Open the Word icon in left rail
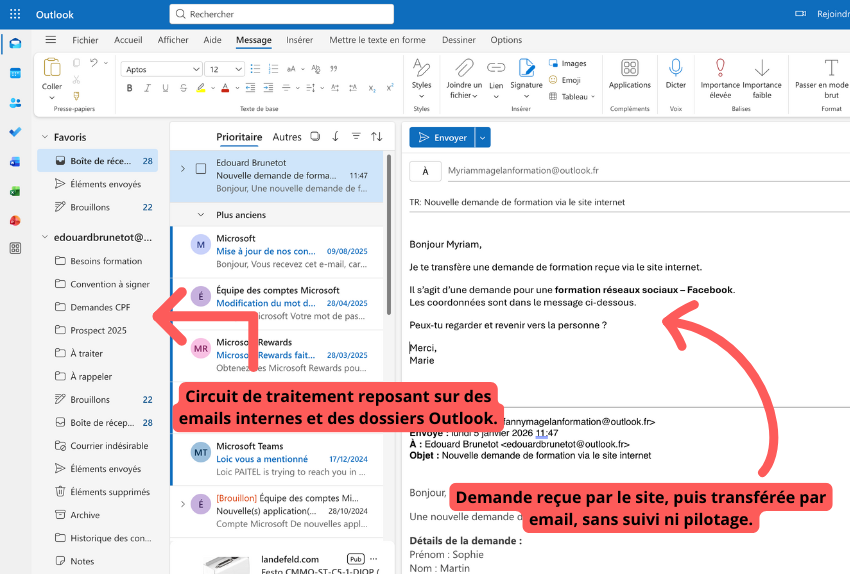 pyautogui.click(x=15, y=162)
